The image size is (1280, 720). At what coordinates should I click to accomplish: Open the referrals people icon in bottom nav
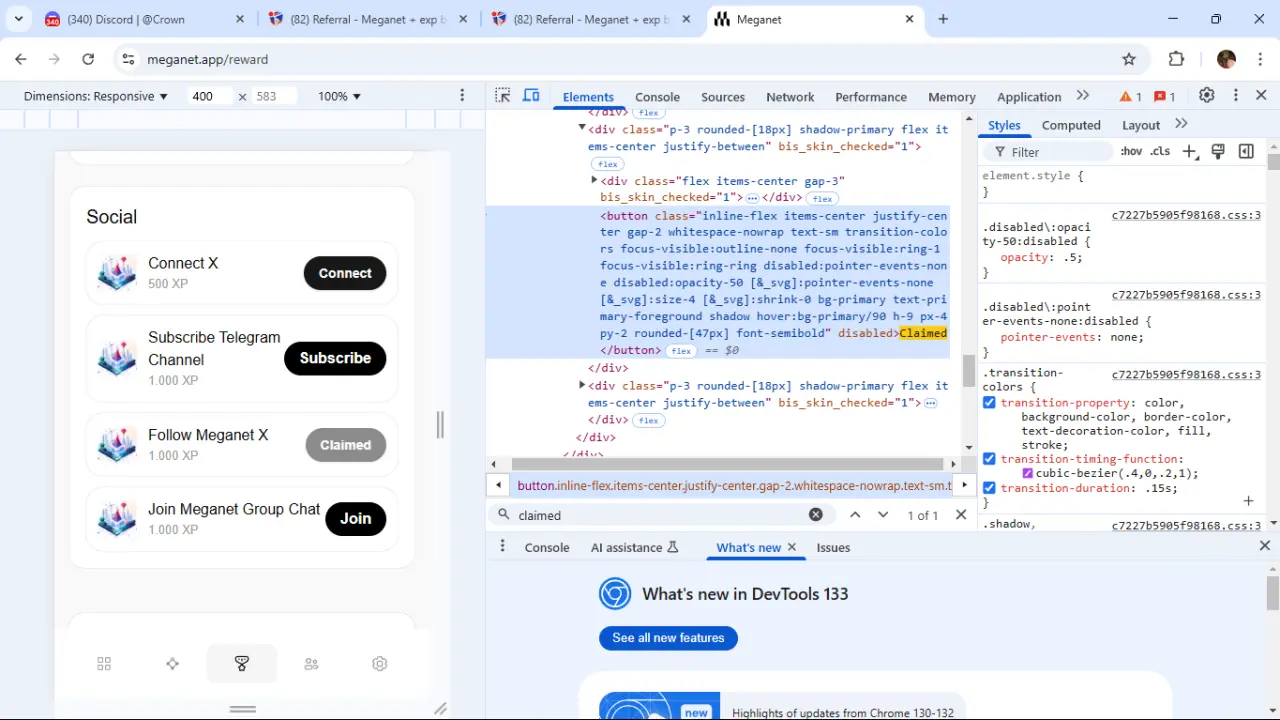click(311, 664)
